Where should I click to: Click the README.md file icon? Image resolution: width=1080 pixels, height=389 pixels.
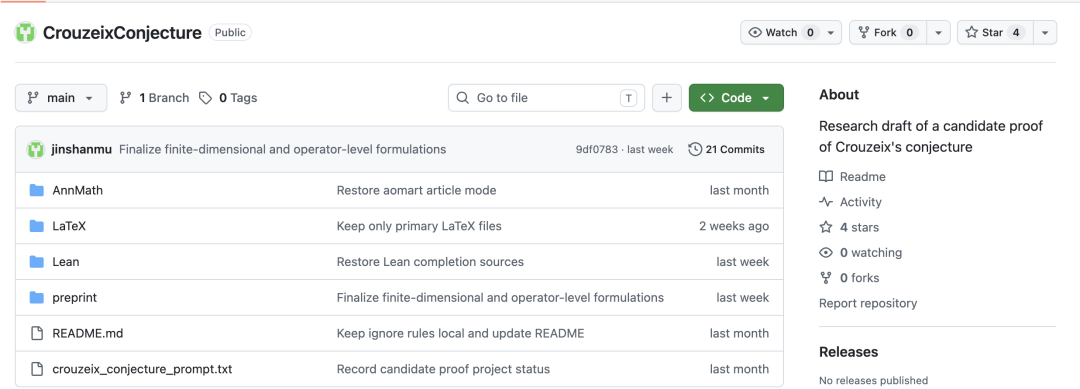37,333
